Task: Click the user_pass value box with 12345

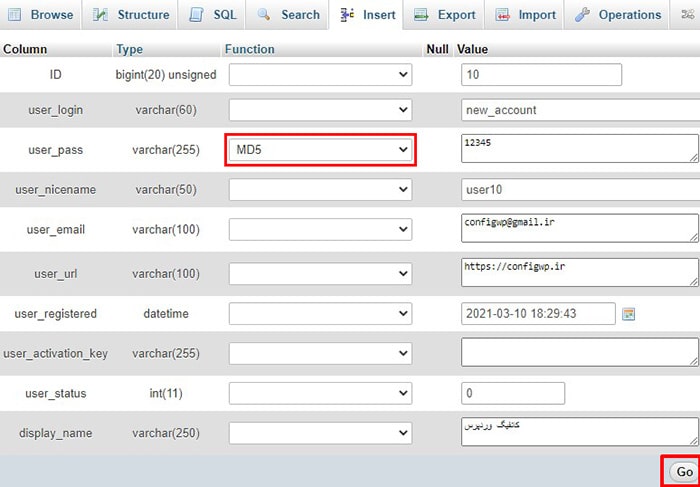Action: 579,149
